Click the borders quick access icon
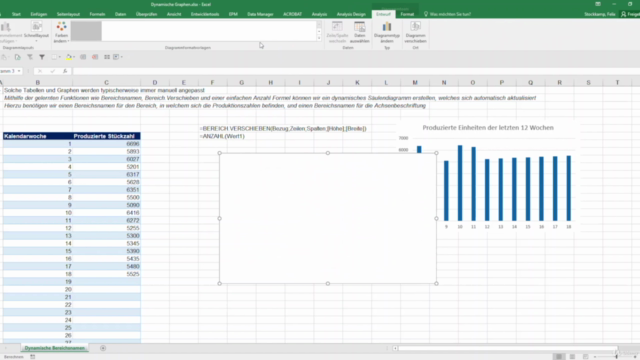This screenshot has width=640, height=360. [x=54, y=57]
